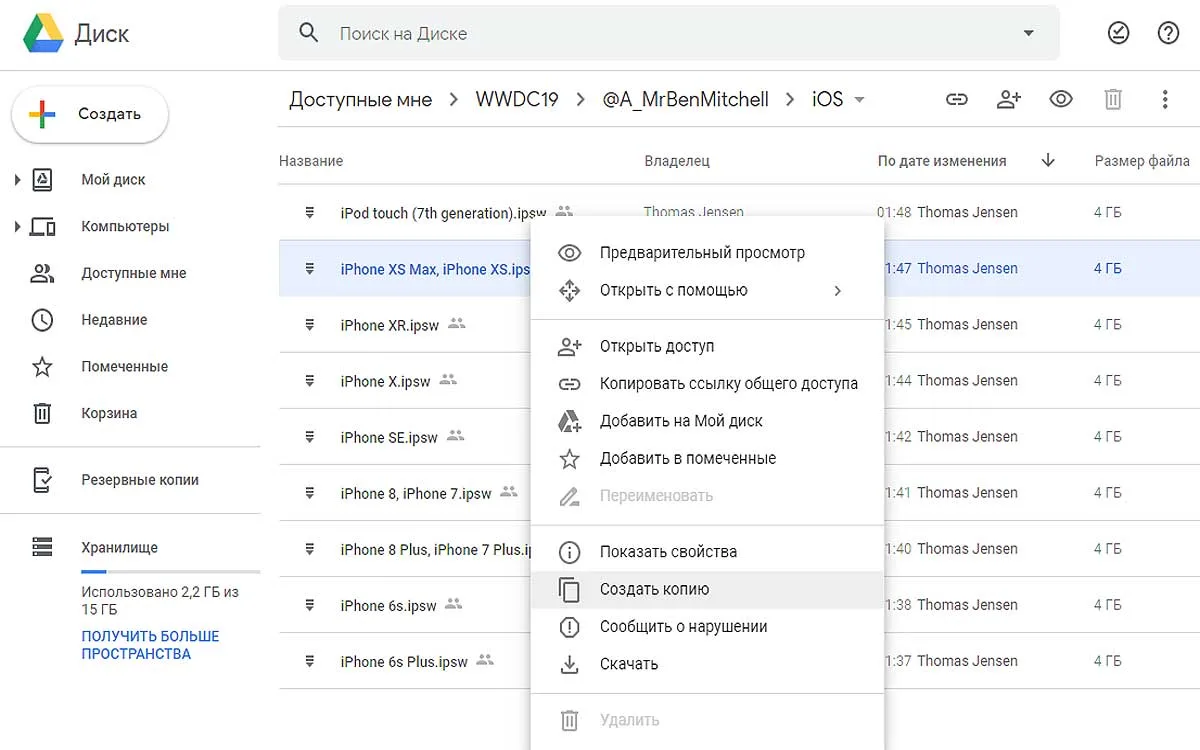Select iPhone 8, iPhone 7.ipsw file
The width and height of the screenshot is (1200, 750).
coord(416,493)
